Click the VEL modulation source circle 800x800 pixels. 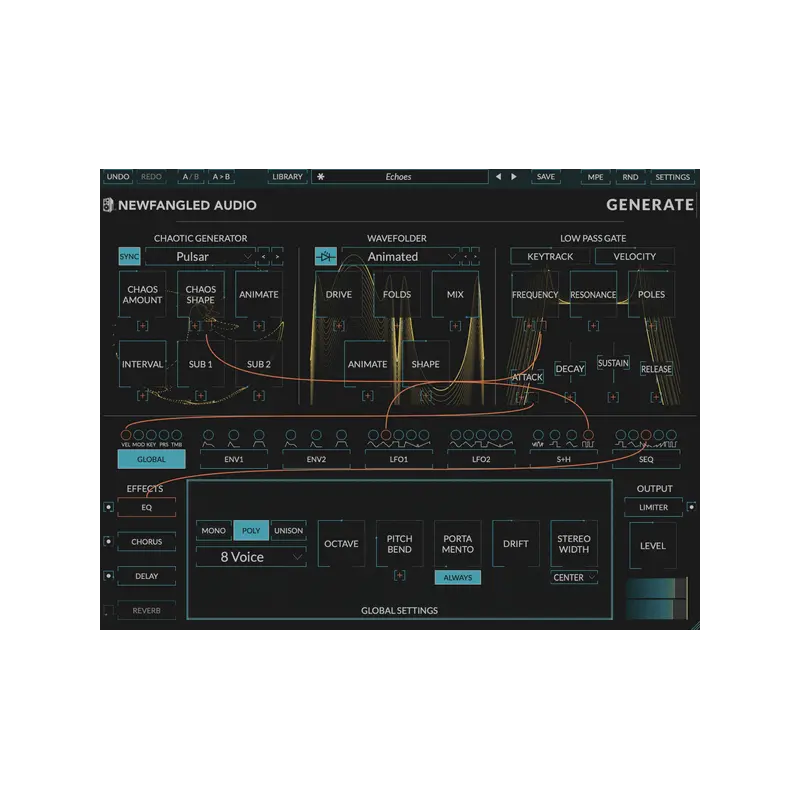point(126,435)
